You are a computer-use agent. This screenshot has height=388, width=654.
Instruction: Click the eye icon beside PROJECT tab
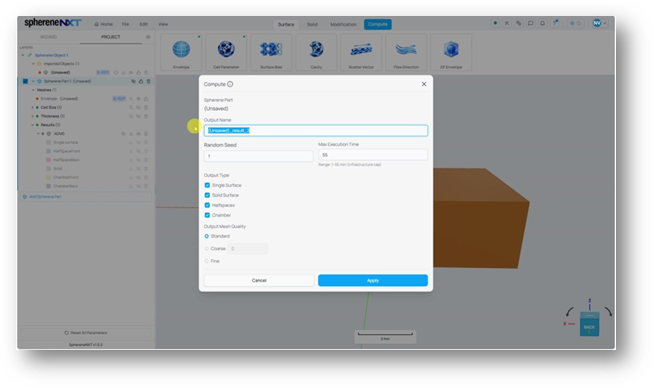(x=148, y=37)
